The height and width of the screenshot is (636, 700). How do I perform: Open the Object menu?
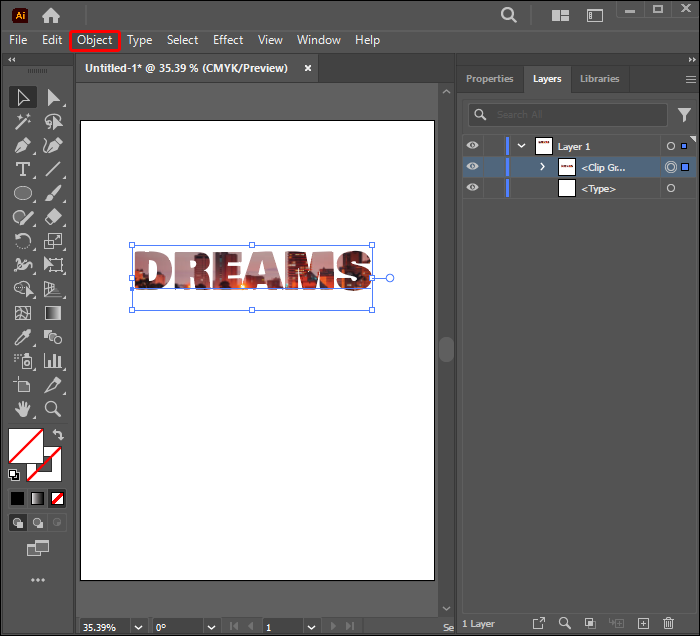tap(95, 40)
